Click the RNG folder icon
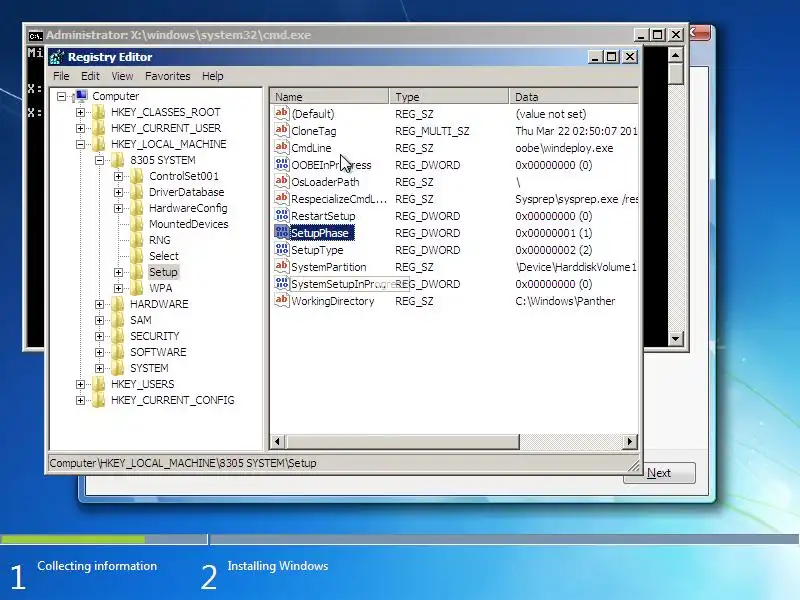 coord(137,240)
